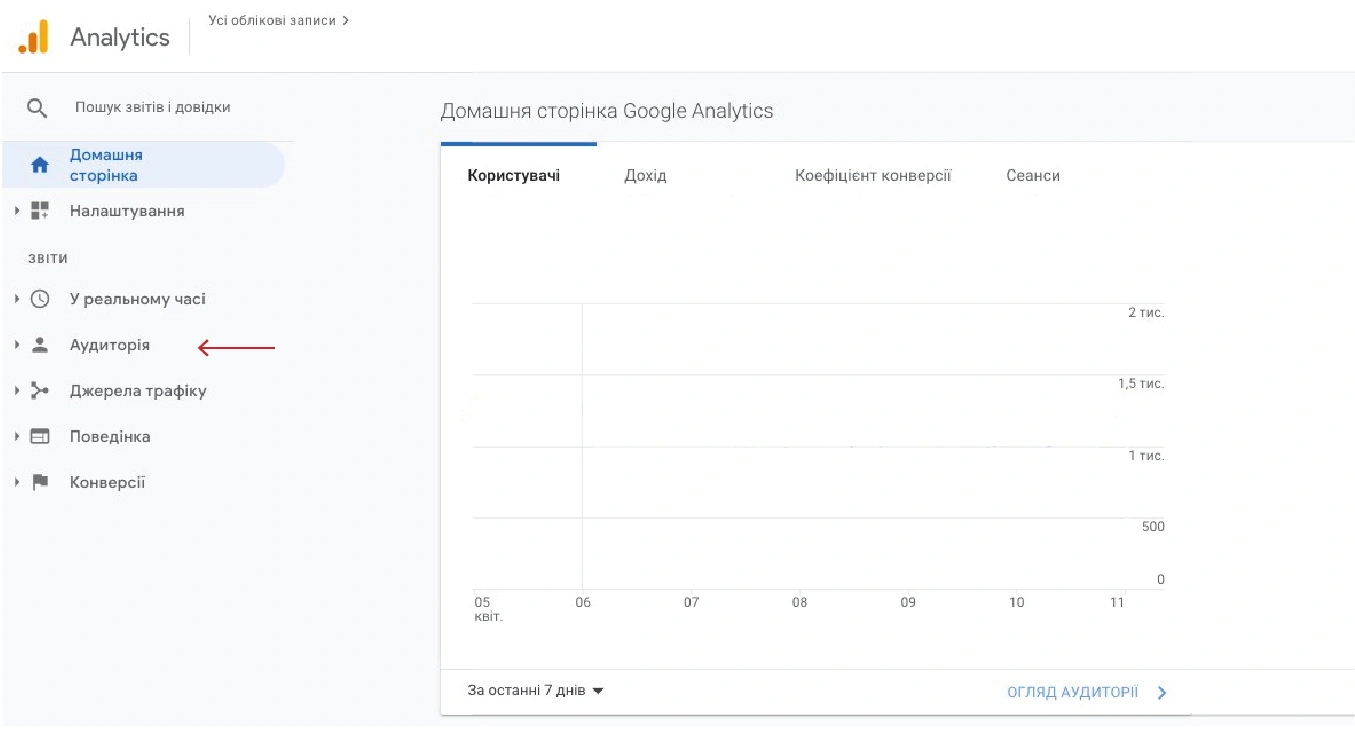
Task: Click the 08 date label on chart
Action: click(799, 603)
